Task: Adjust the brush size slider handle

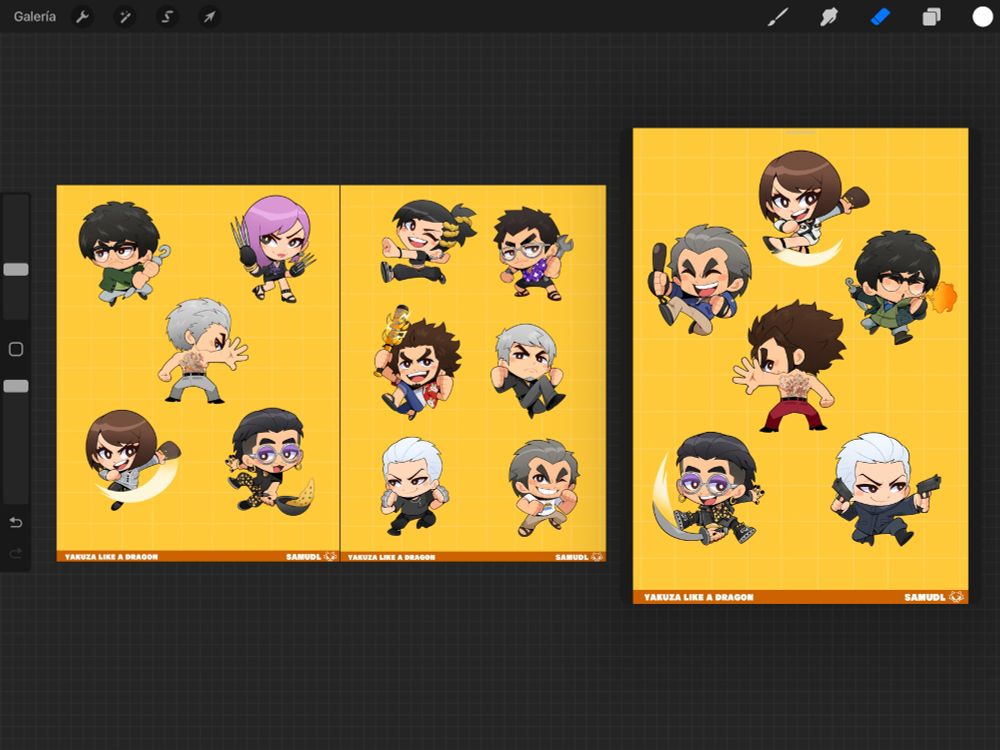Action: pos(16,269)
